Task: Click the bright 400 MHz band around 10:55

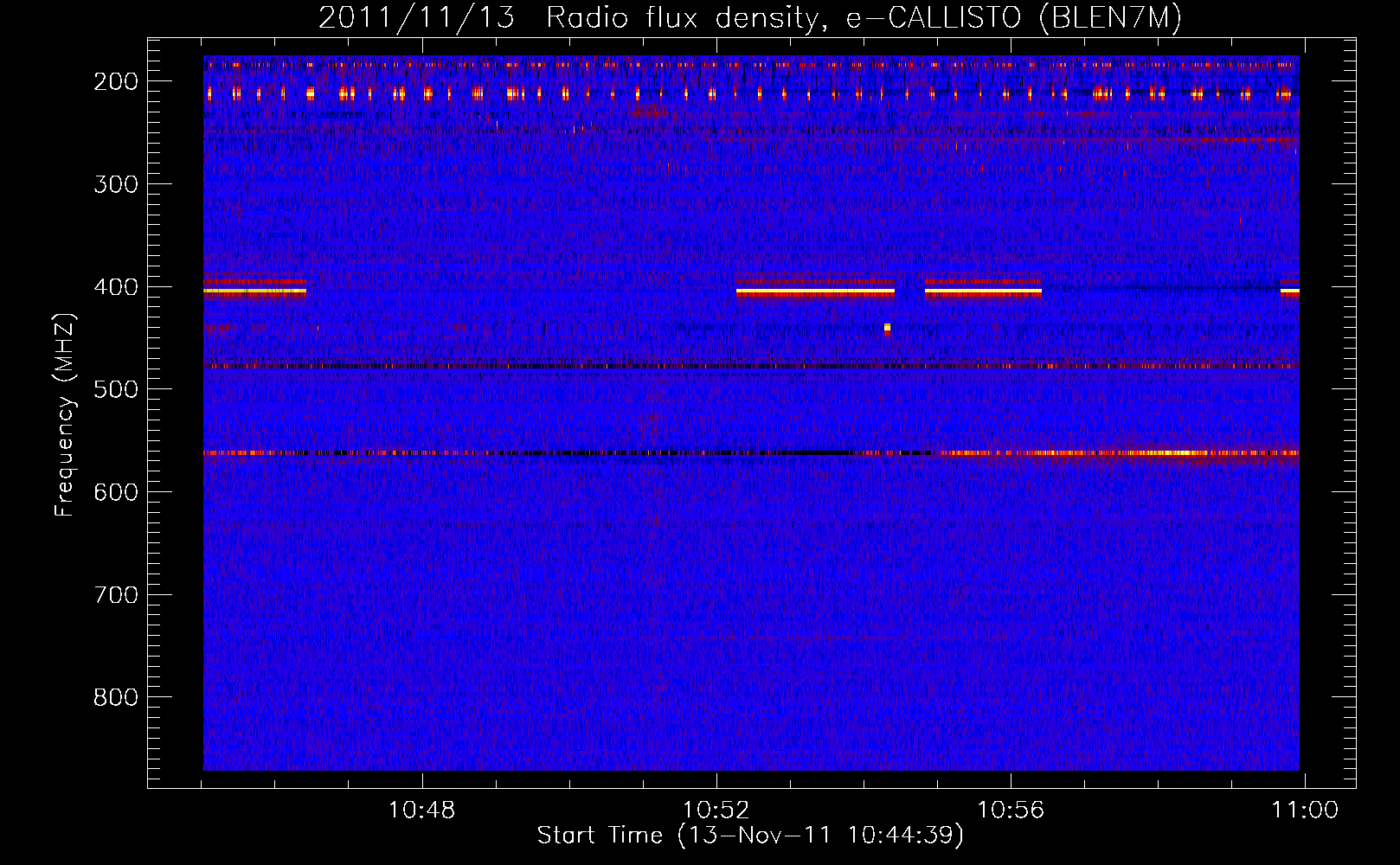Action: pyautogui.click(x=983, y=289)
